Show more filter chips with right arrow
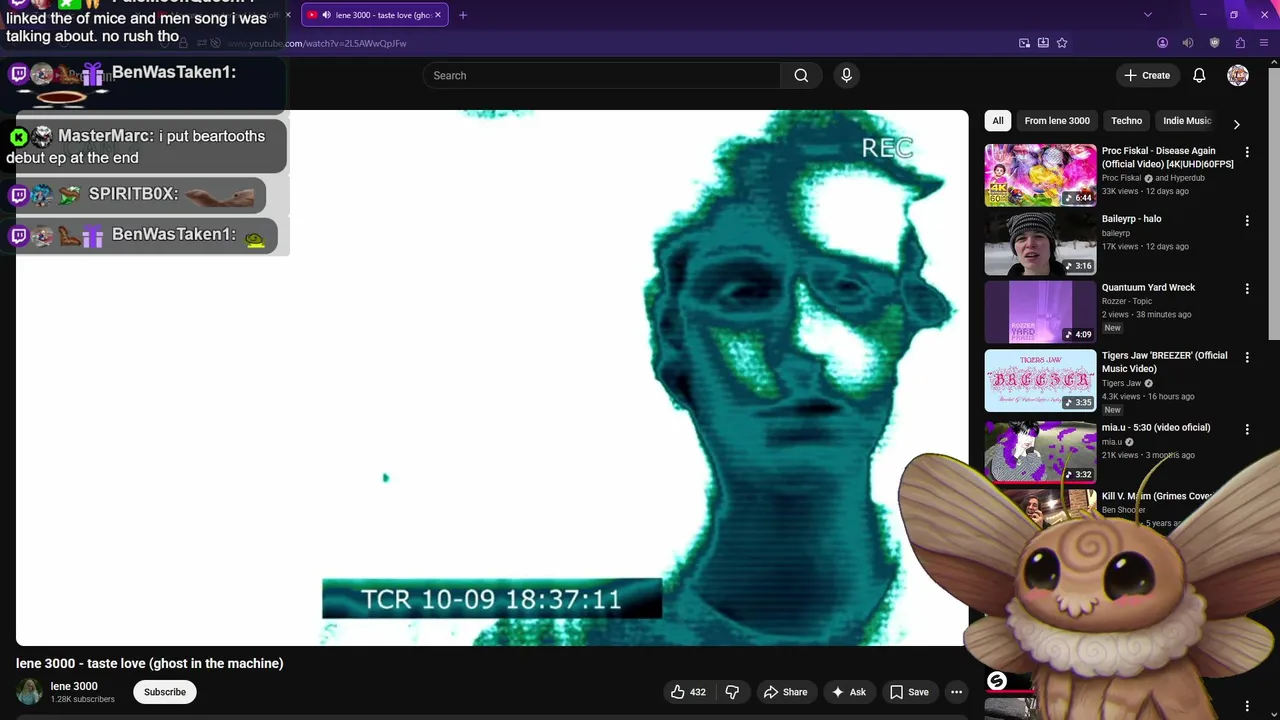 point(1236,124)
